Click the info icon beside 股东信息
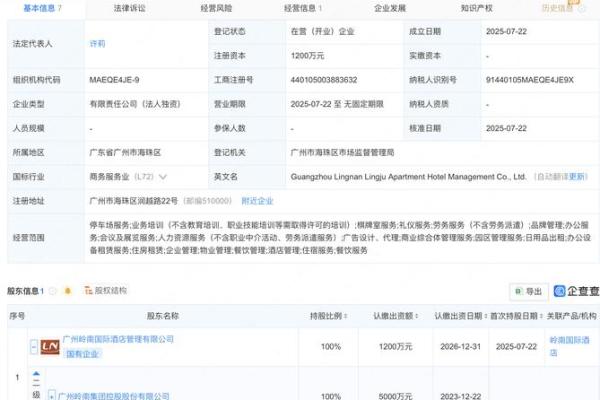This screenshot has height=400, width=600. pos(52,291)
